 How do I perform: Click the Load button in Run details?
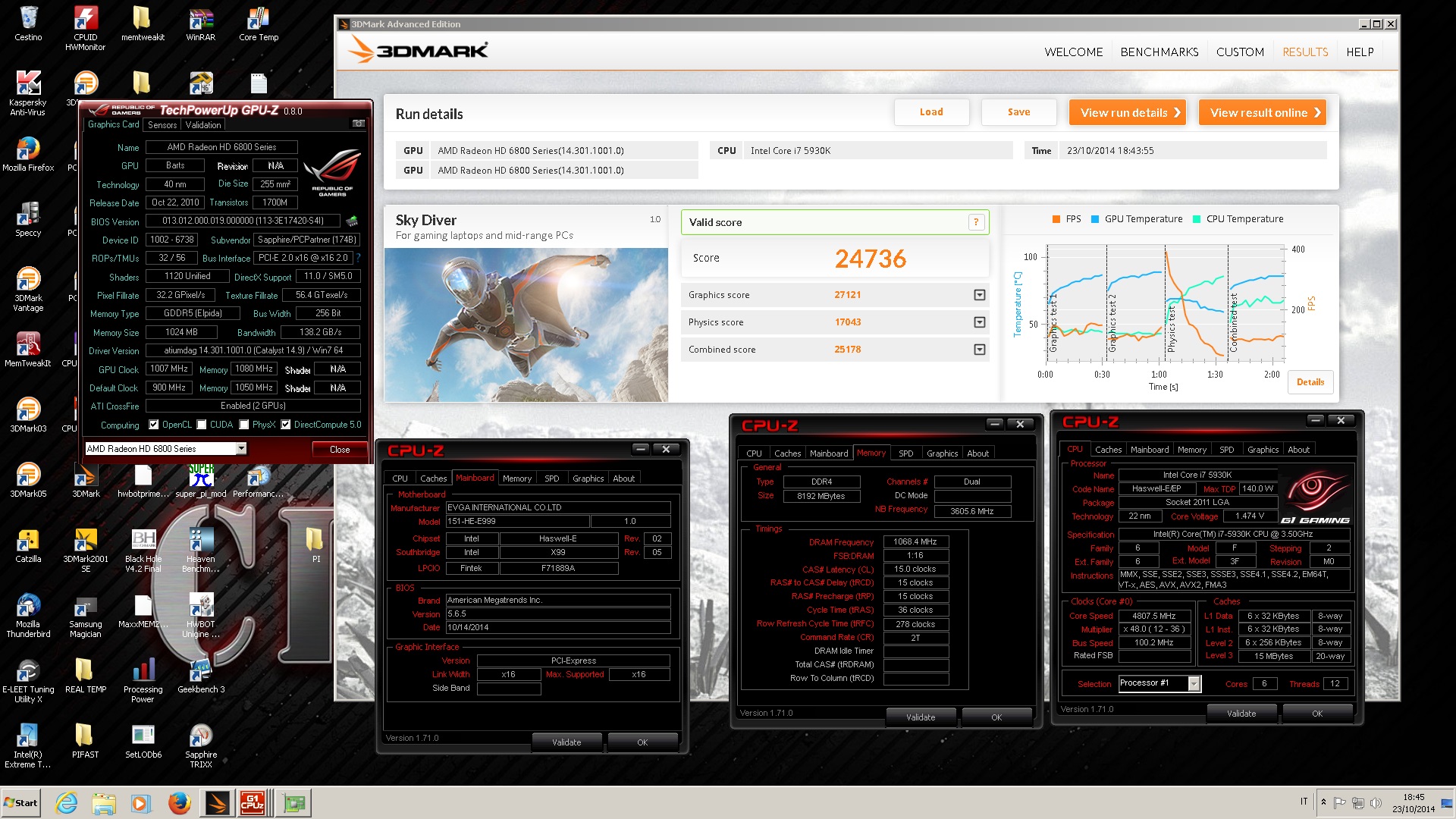[931, 112]
